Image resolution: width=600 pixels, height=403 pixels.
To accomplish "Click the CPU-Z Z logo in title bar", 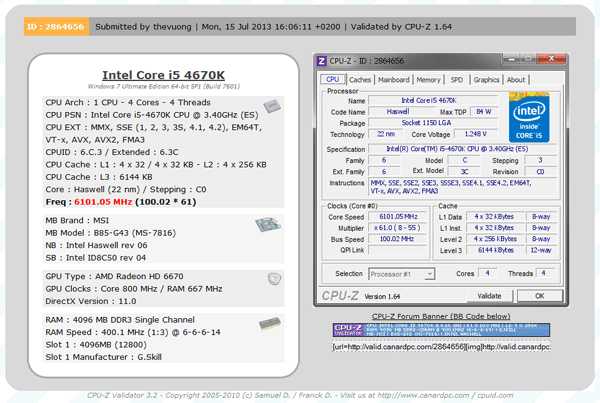I will [322, 61].
